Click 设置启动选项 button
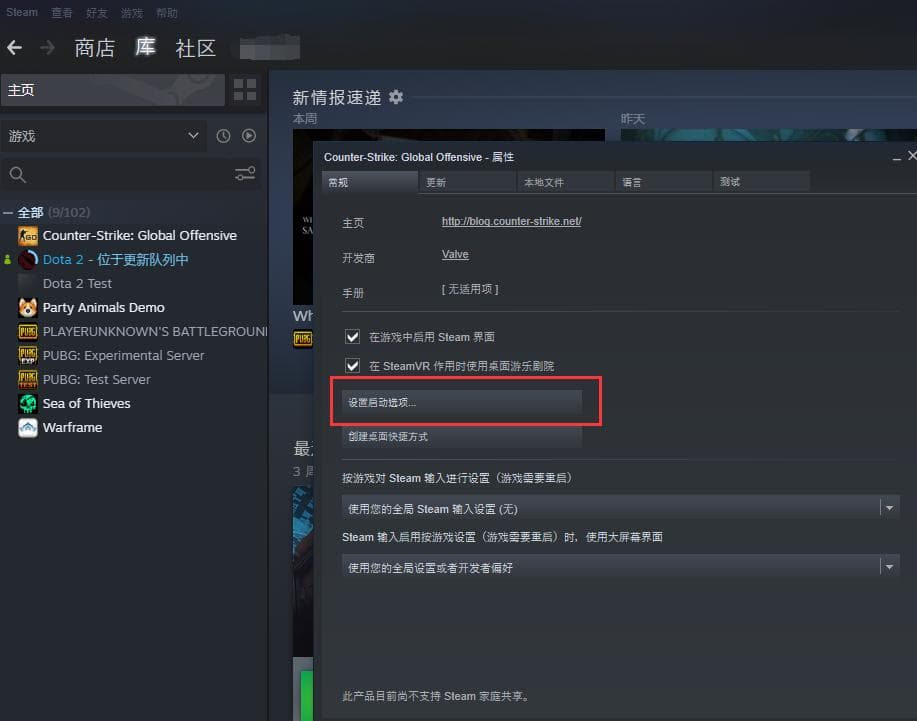Screen dimensions: 917x721 pos(462,402)
